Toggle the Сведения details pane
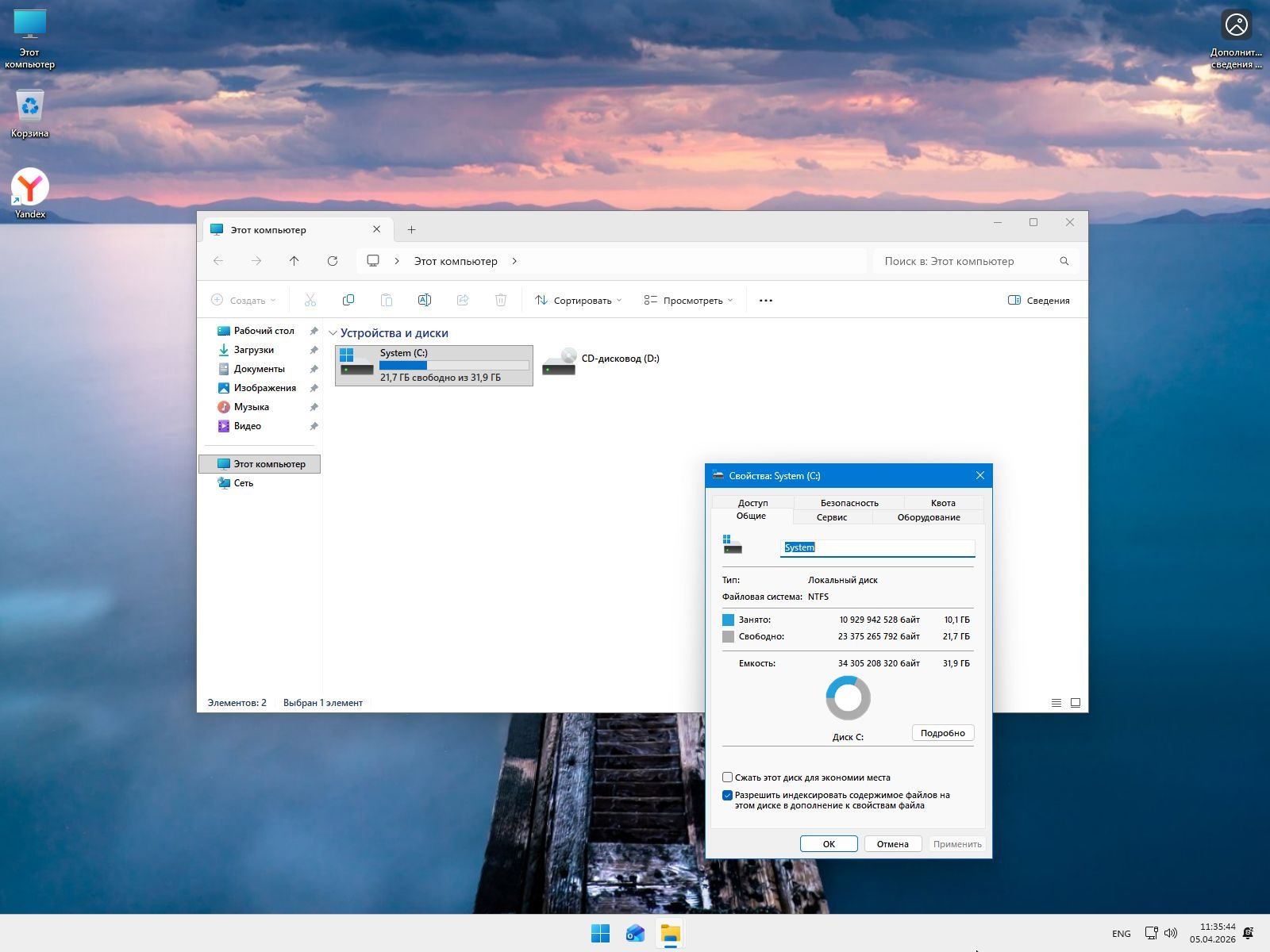Screen dimensions: 1270x952 pos(1038,300)
